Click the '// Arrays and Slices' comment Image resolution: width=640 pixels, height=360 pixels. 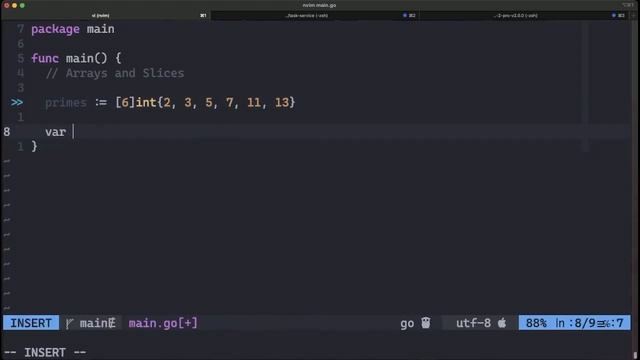[x=115, y=73]
